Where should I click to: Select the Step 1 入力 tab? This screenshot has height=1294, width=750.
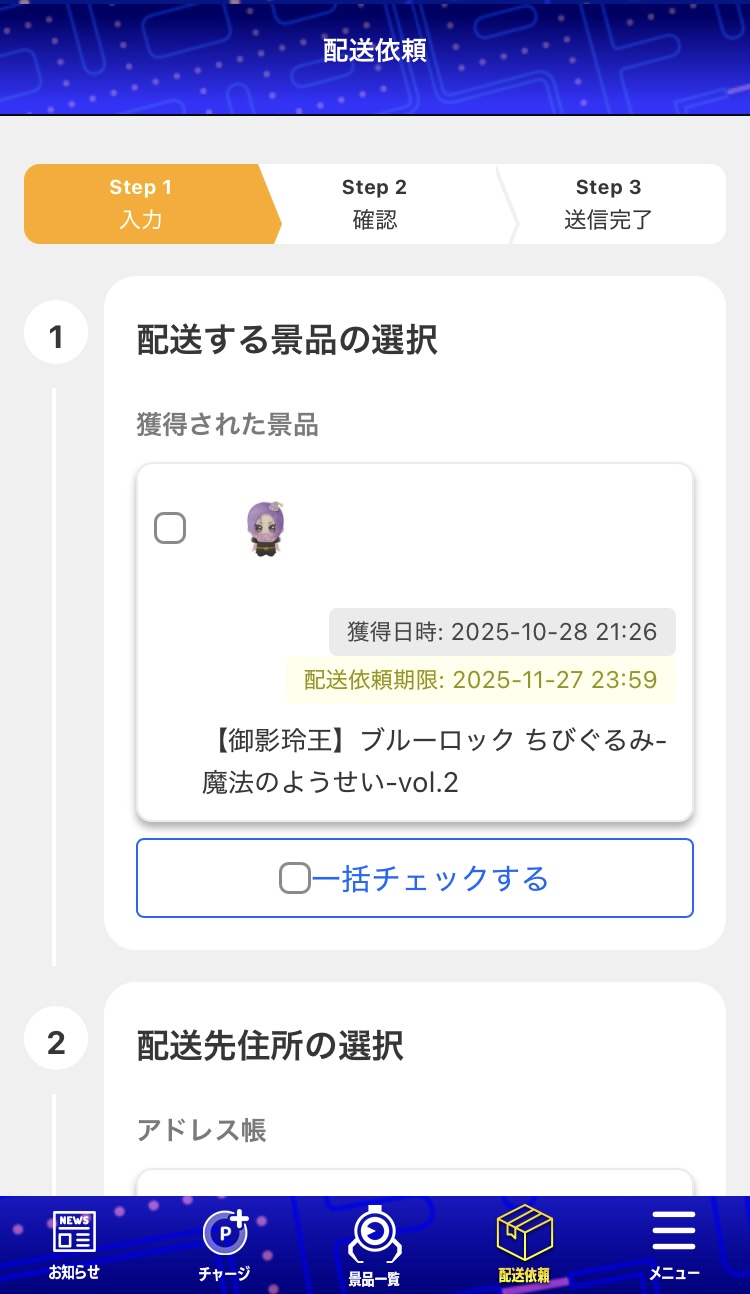click(x=142, y=204)
